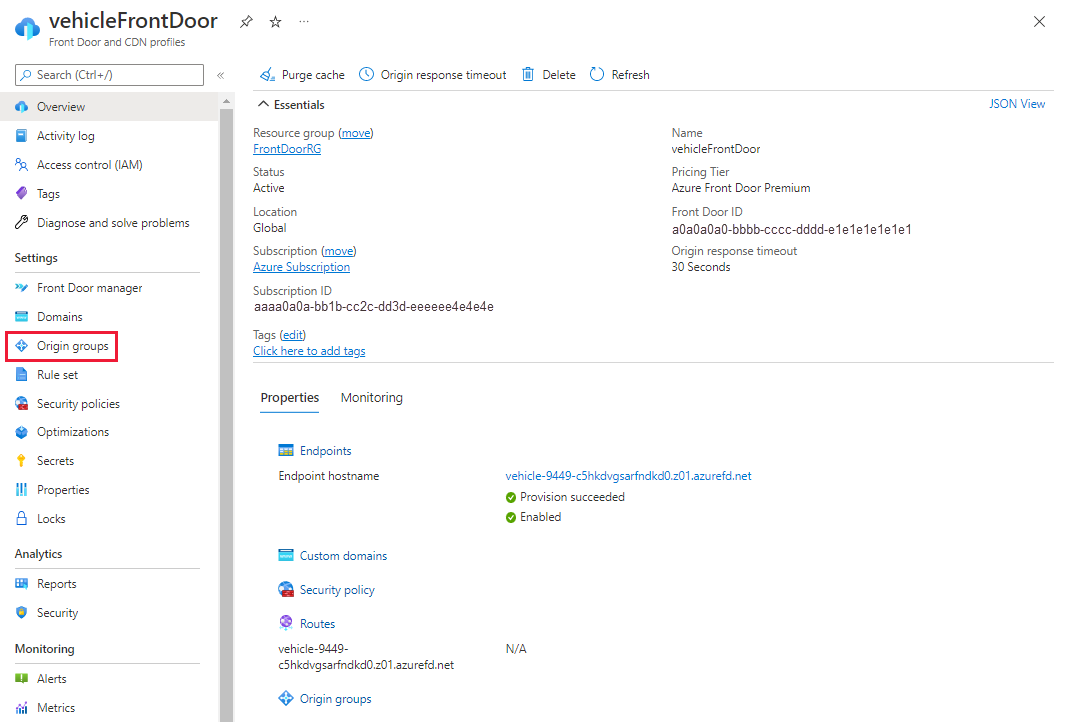
Task: Click the Optimizations cube icon
Action: coord(22,432)
